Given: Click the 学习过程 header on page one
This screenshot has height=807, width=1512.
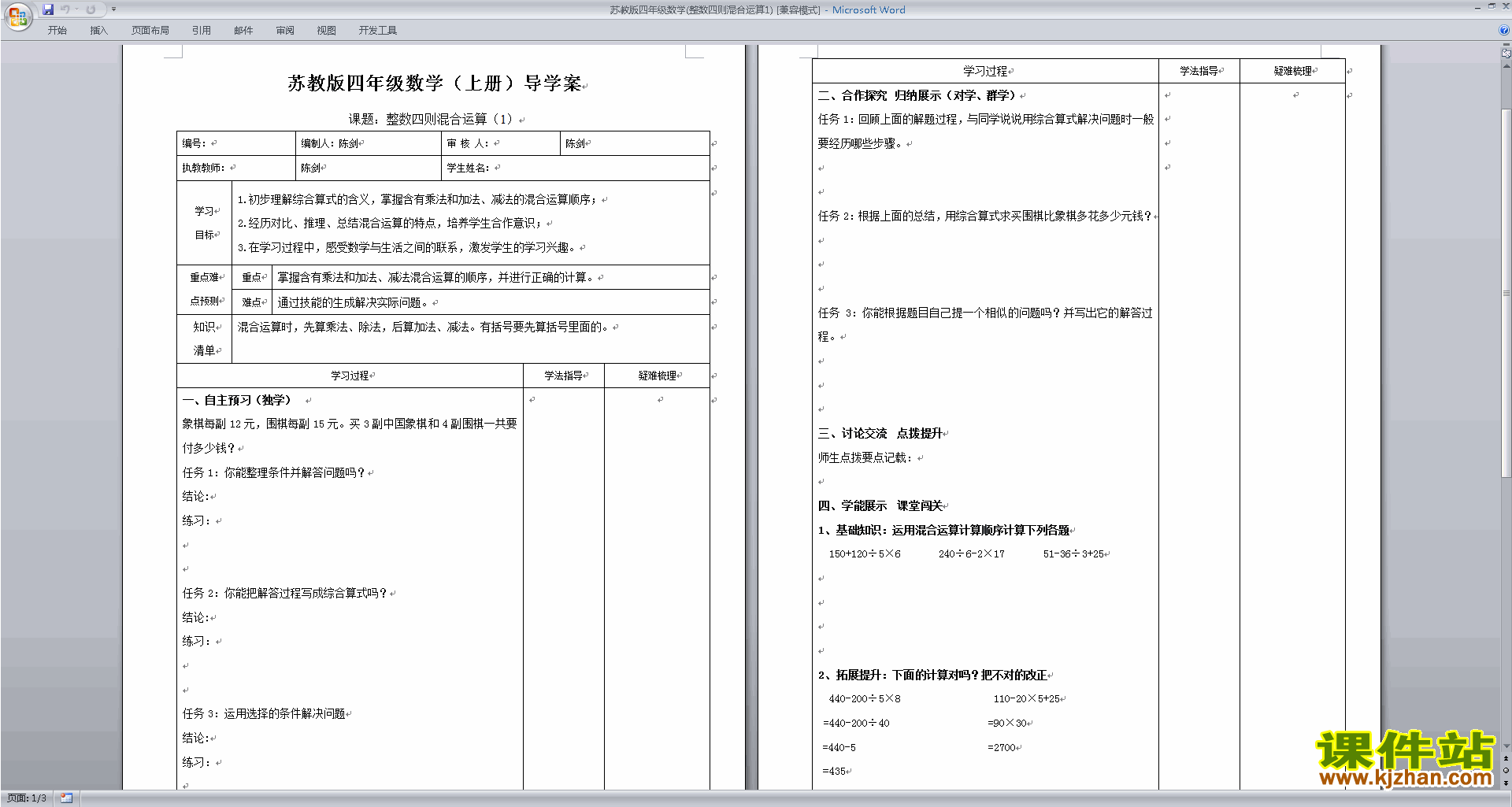Looking at the screenshot, I should [x=350, y=376].
